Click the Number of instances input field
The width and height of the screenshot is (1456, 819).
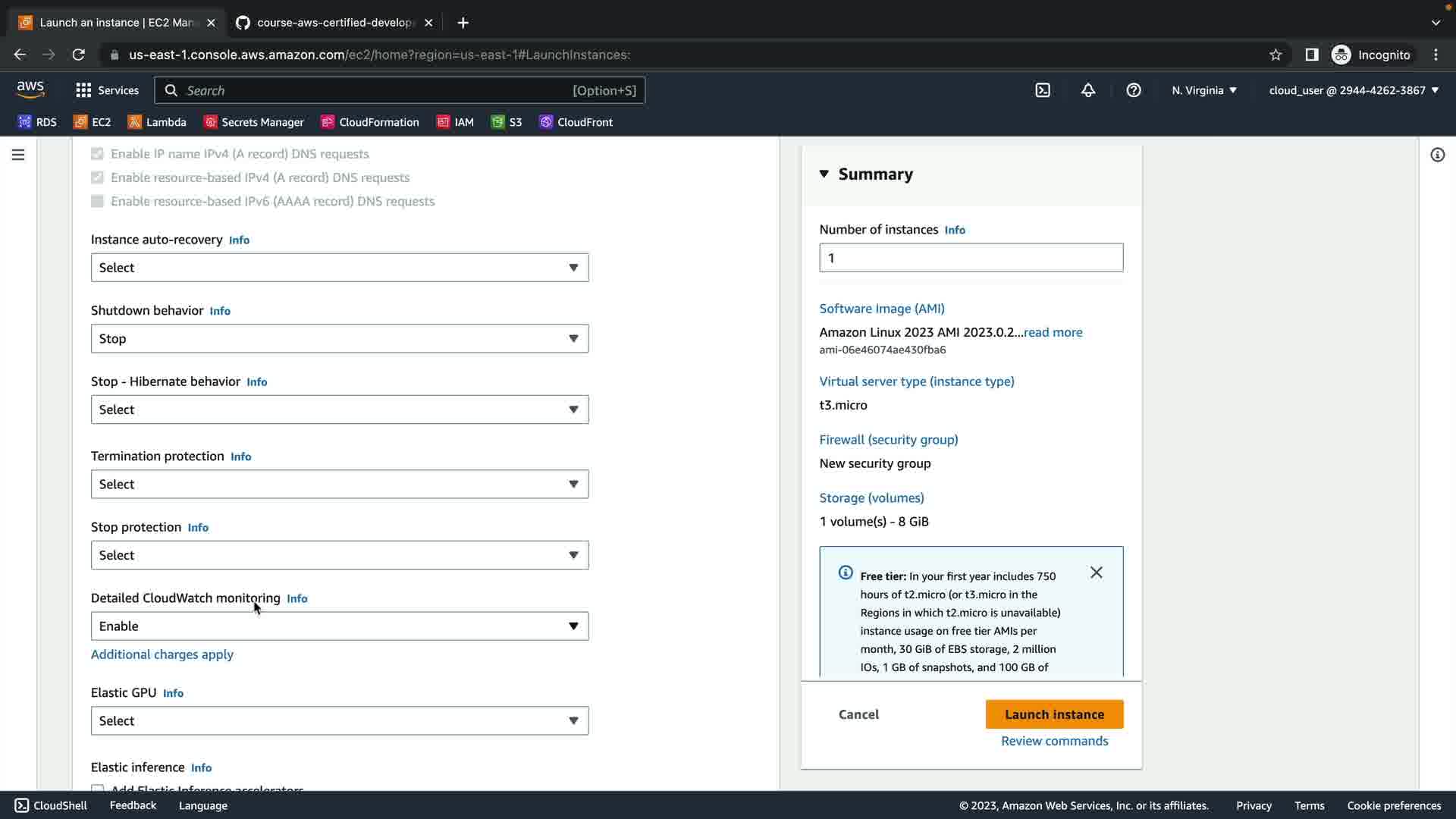point(971,258)
